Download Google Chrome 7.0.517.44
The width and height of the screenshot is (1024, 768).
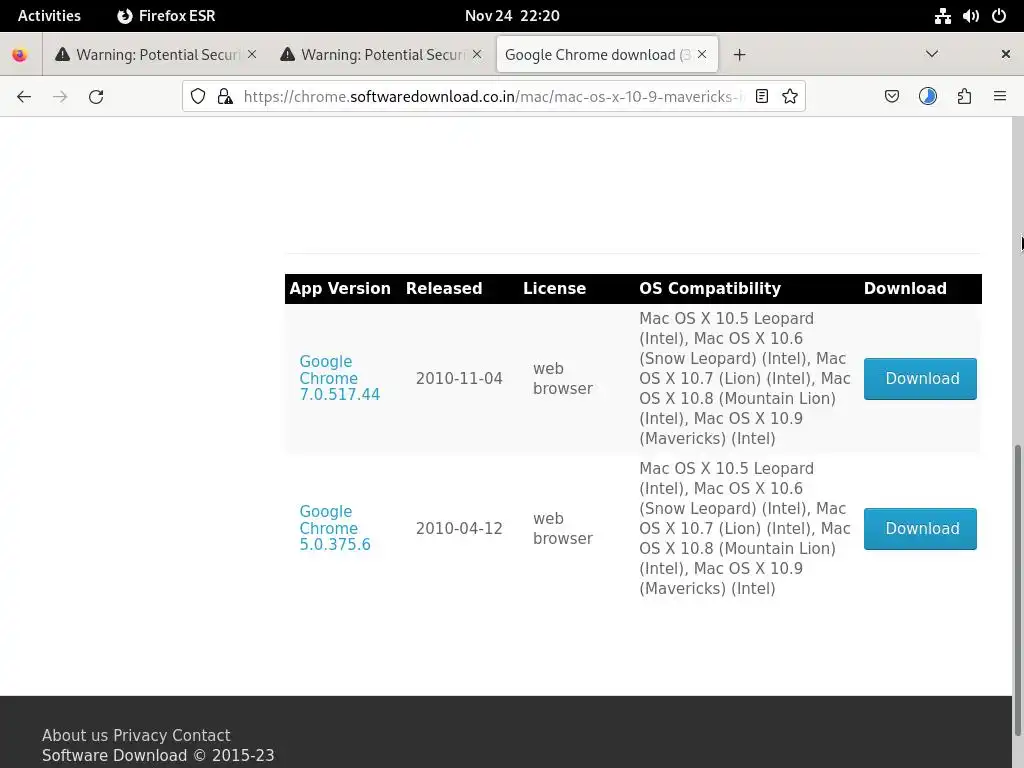coord(920,379)
